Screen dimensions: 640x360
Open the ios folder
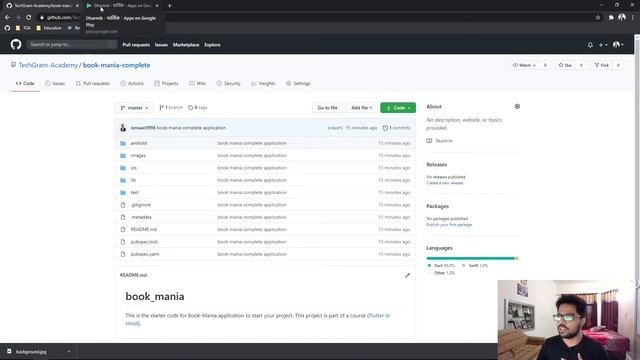(x=133, y=168)
